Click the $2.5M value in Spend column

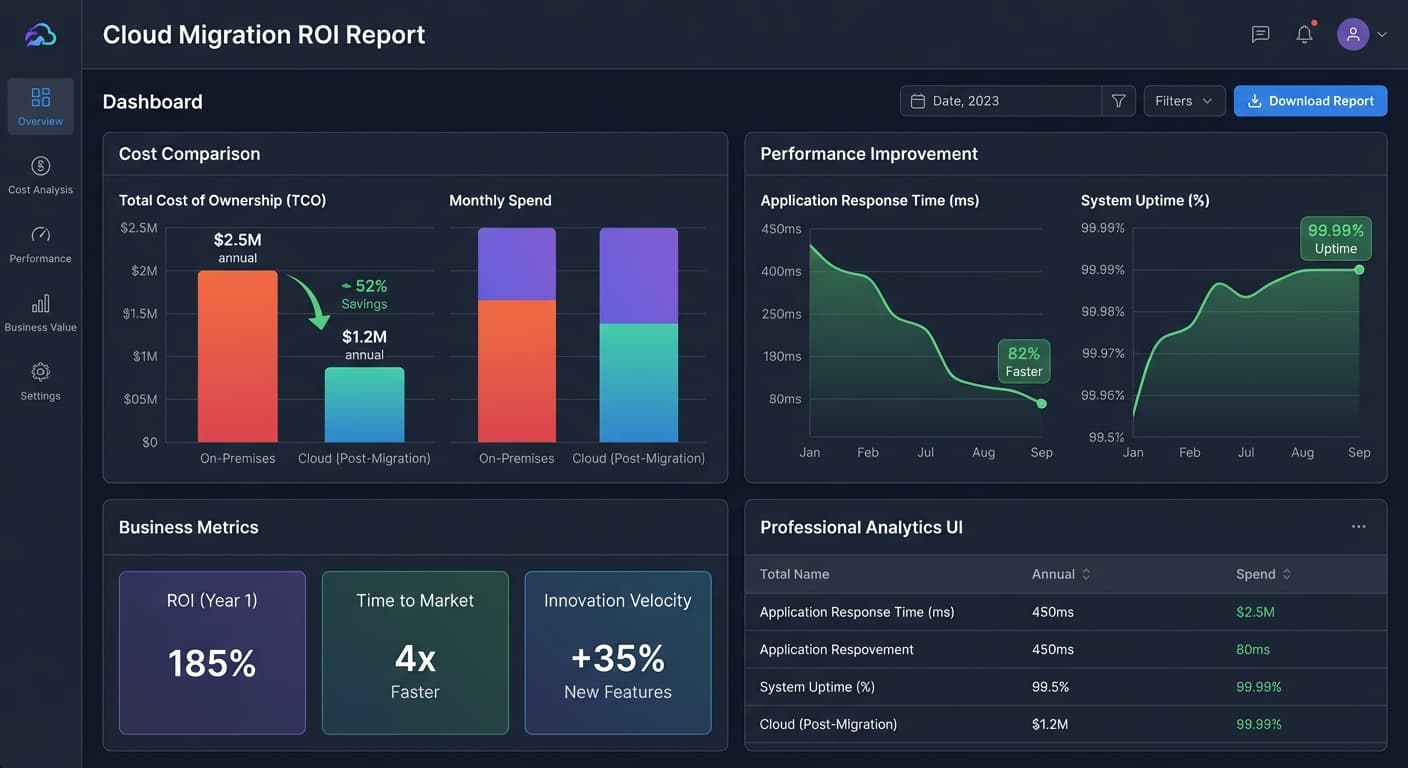(1255, 612)
